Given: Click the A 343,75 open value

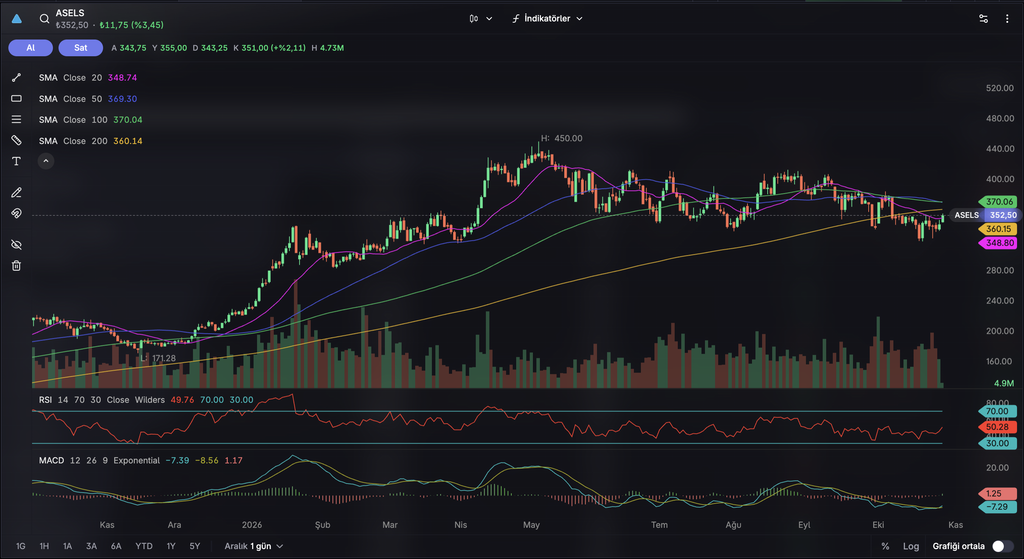Looking at the screenshot, I should point(129,48).
